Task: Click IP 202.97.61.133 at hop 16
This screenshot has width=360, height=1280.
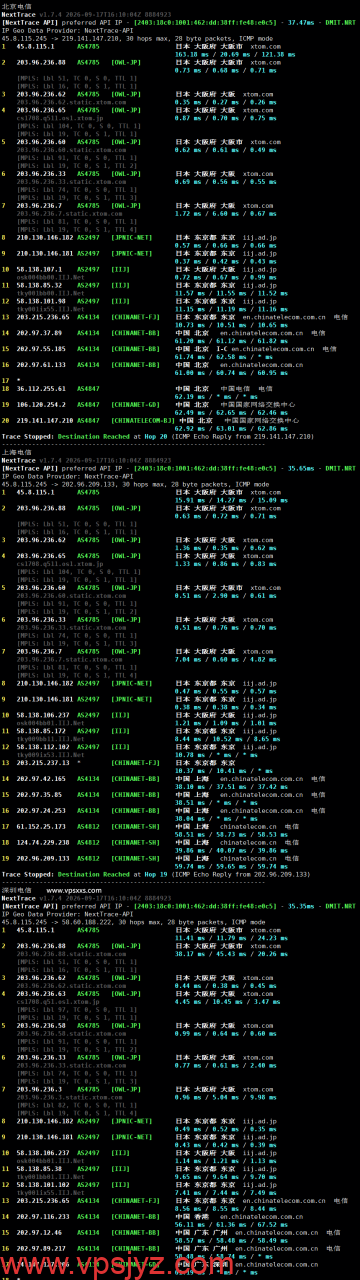Action: [x=40, y=364]
